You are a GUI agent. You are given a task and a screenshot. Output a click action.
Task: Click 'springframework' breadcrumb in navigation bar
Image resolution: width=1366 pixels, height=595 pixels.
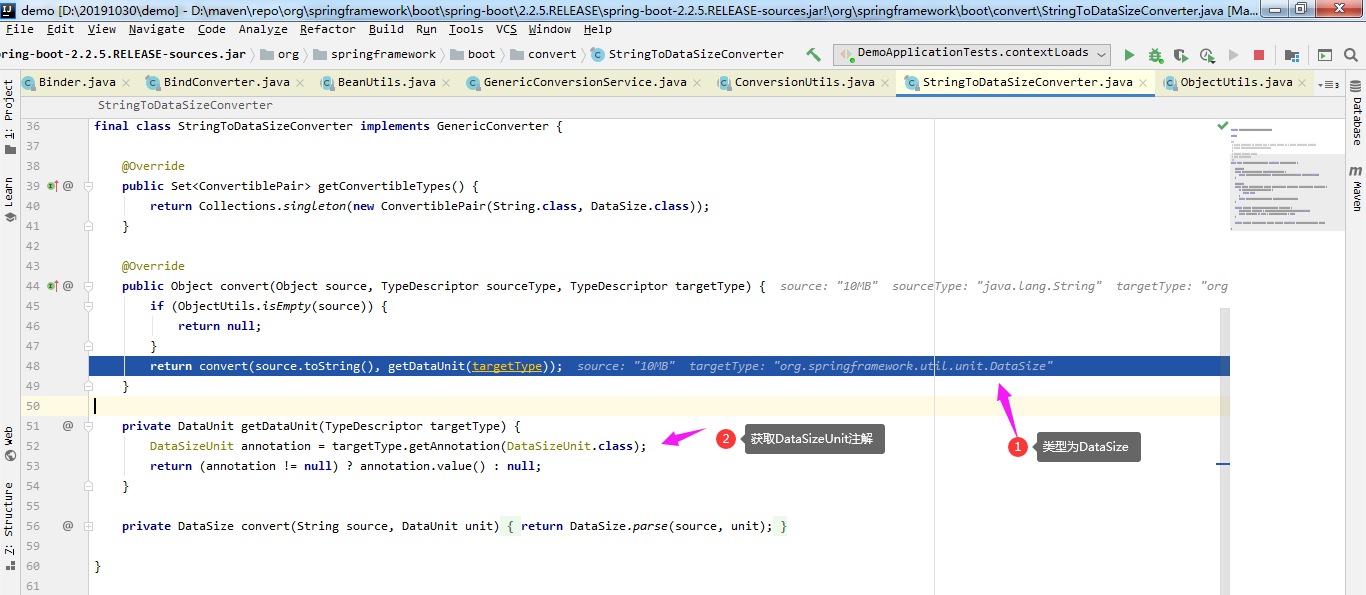[x=374, y=54]
